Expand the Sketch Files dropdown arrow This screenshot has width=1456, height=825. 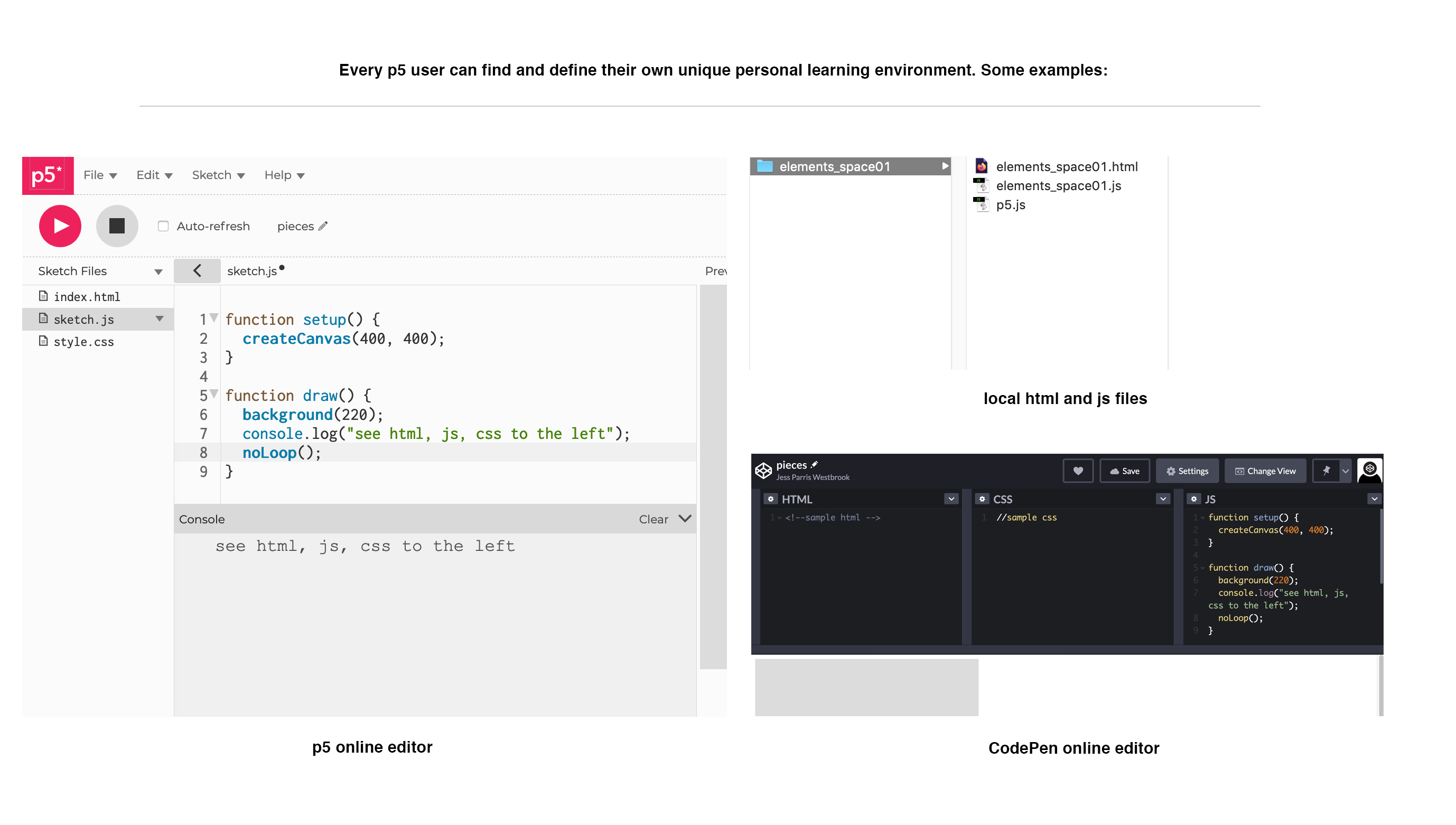click(158, 271)
